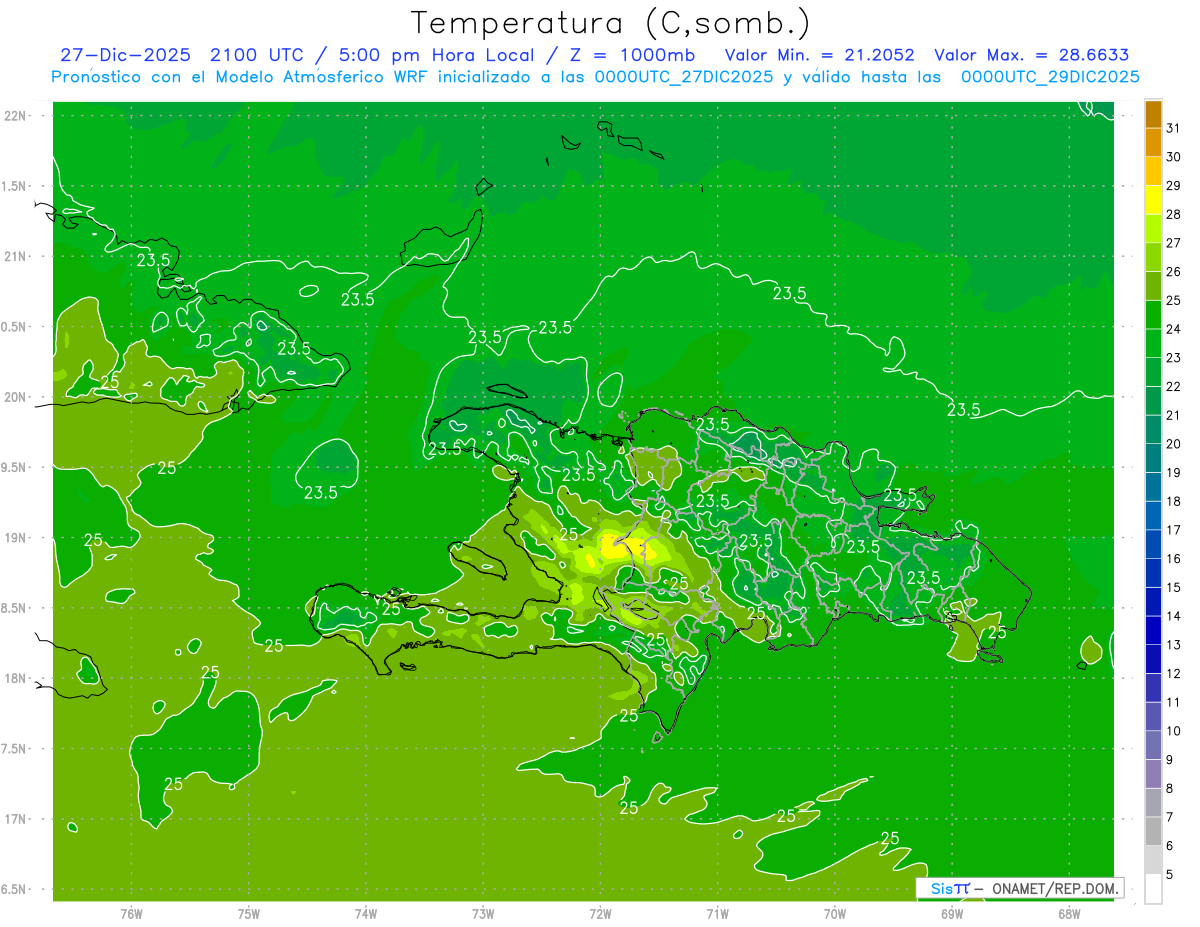Pick the green swatch between 23 and 24

[1153, 343]
